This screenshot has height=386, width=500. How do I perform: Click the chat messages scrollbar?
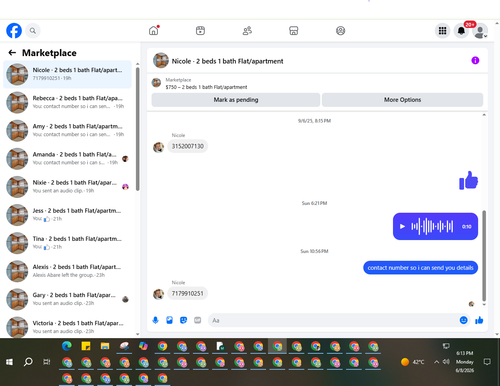click(x=484, y=256)
